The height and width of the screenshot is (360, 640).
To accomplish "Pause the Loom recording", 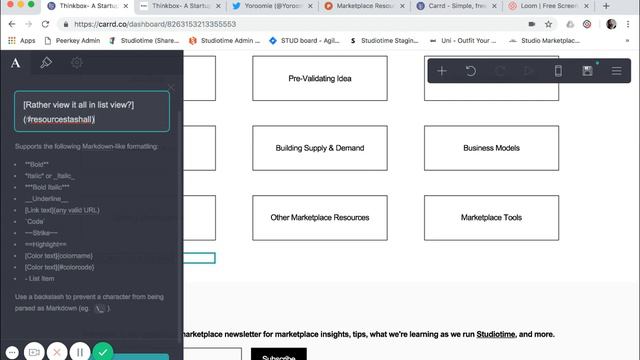I will pyautogui.click(x=80, y=352).
